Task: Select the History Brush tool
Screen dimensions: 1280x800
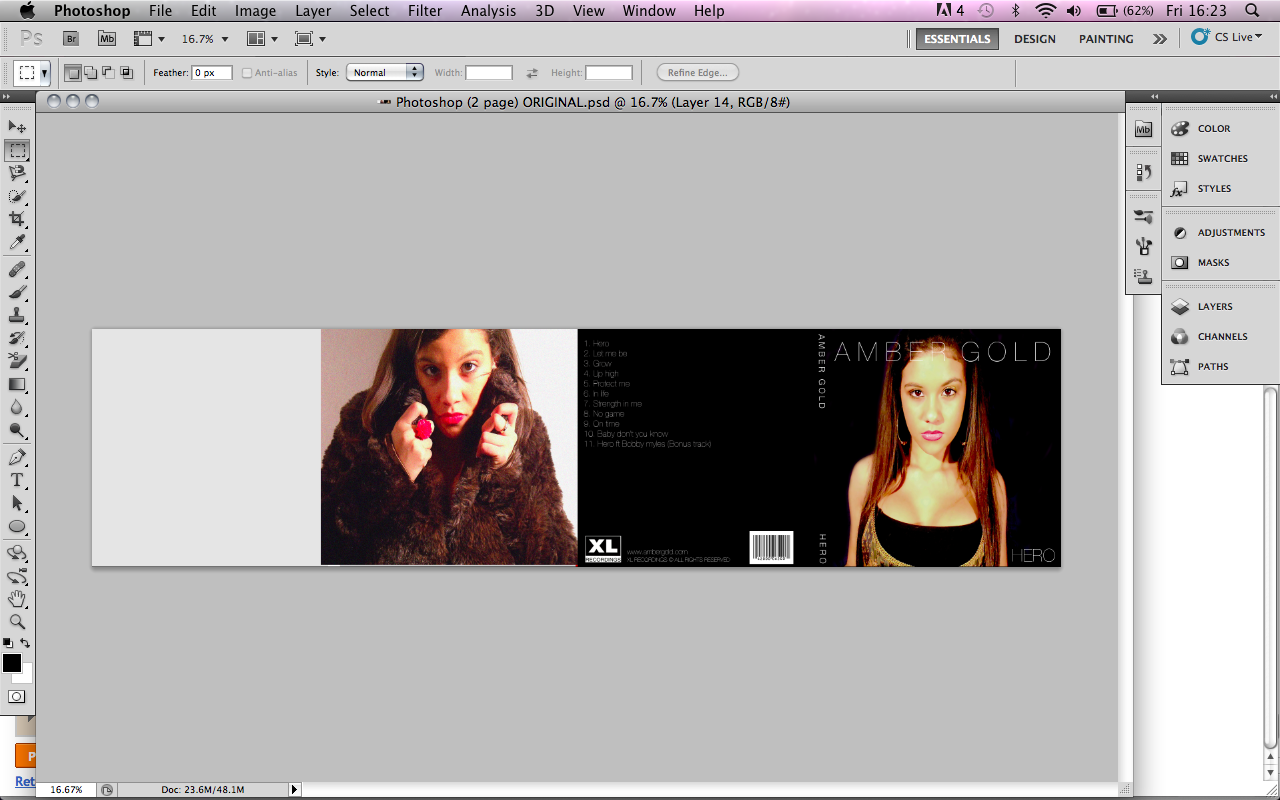Action: [17, 339]
